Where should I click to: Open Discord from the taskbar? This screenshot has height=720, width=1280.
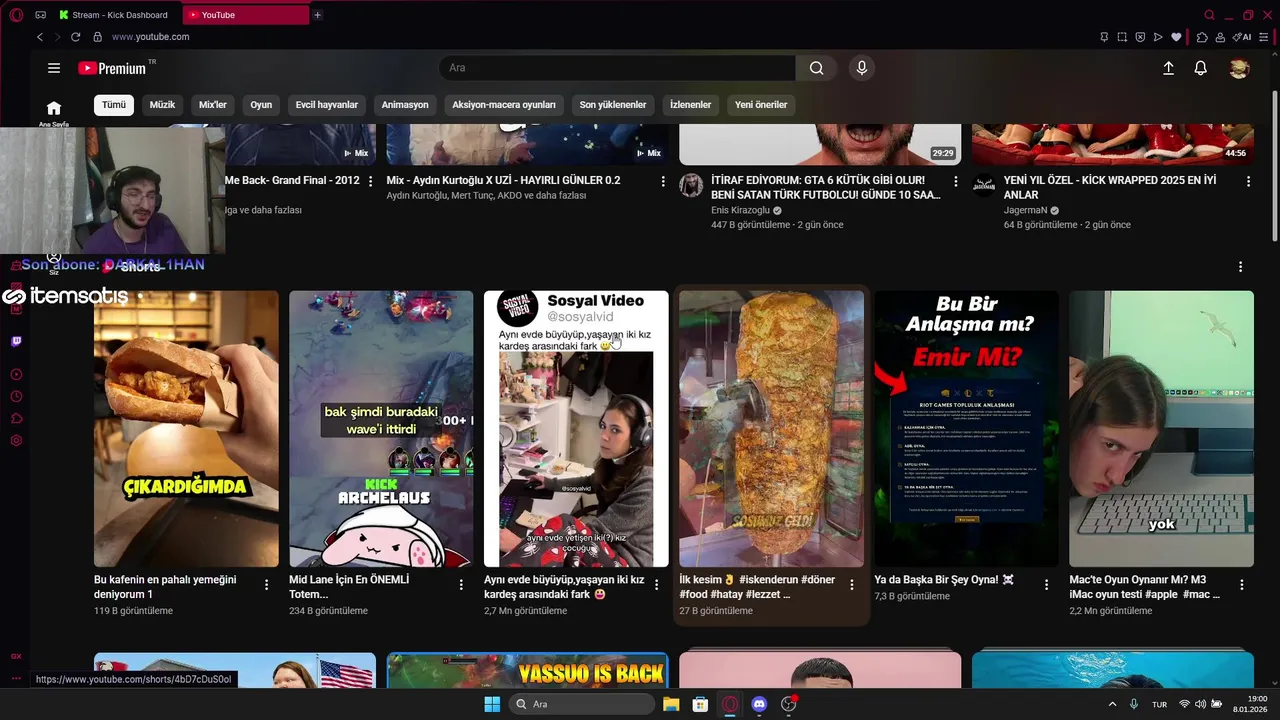759,704
